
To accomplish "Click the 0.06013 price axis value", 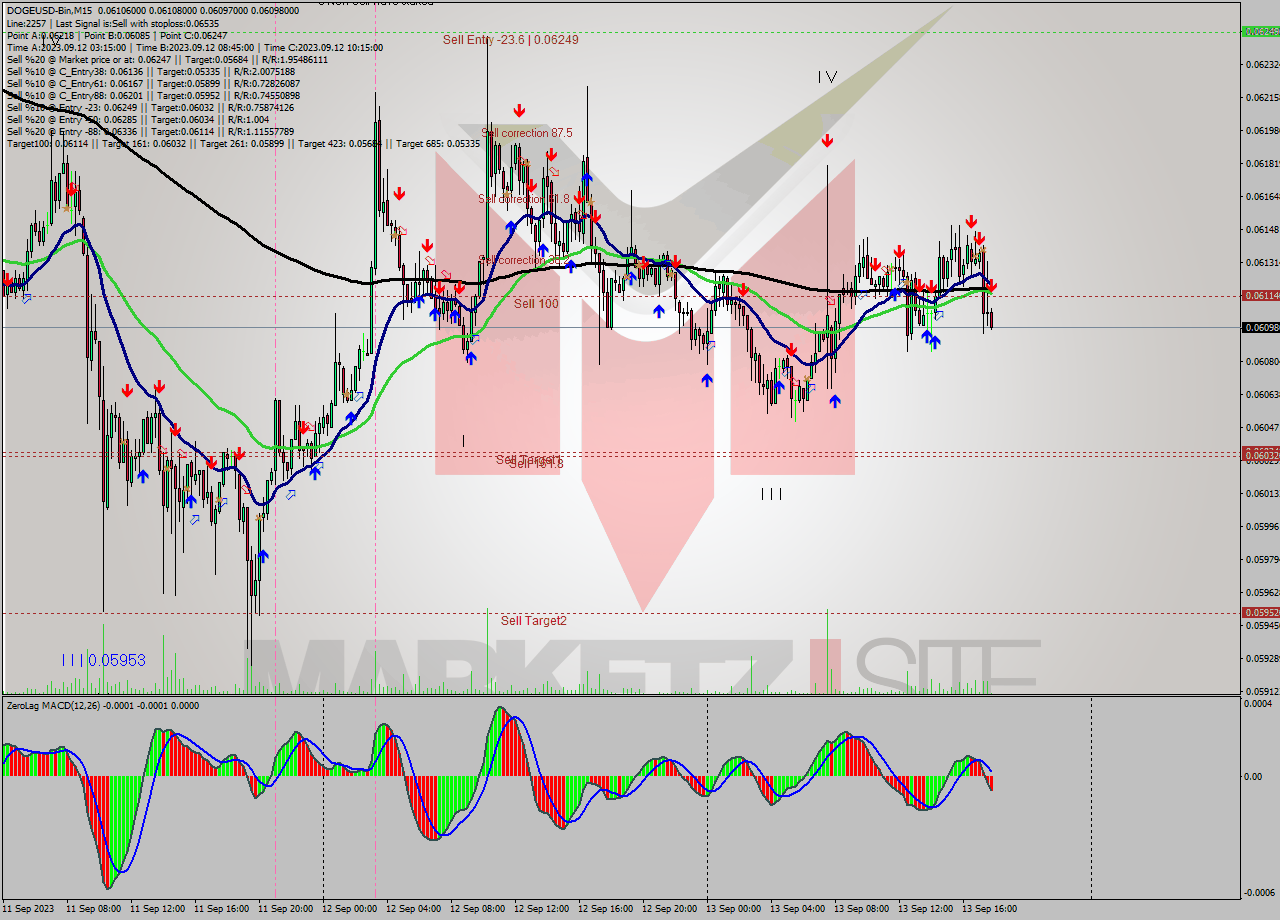I will 1262,493.
